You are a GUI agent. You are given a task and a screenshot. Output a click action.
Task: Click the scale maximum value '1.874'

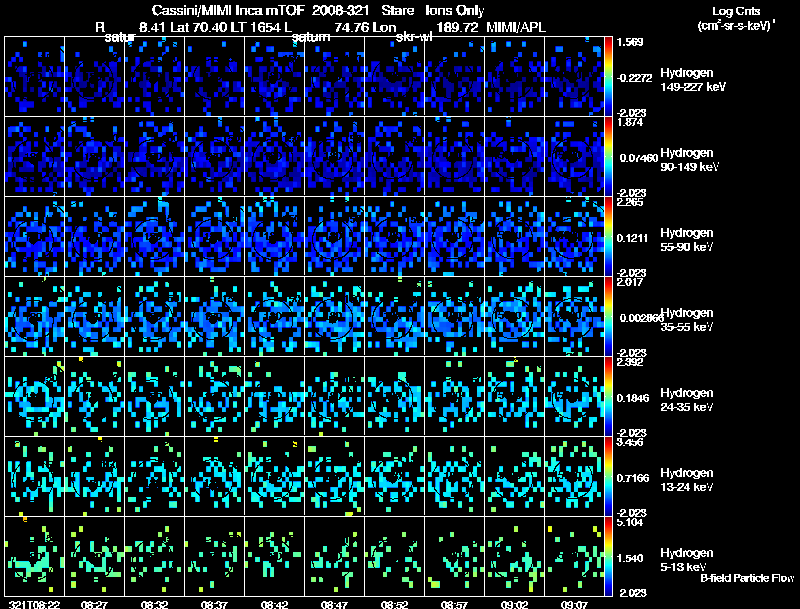pyautogui.click(x=630, y=122)
